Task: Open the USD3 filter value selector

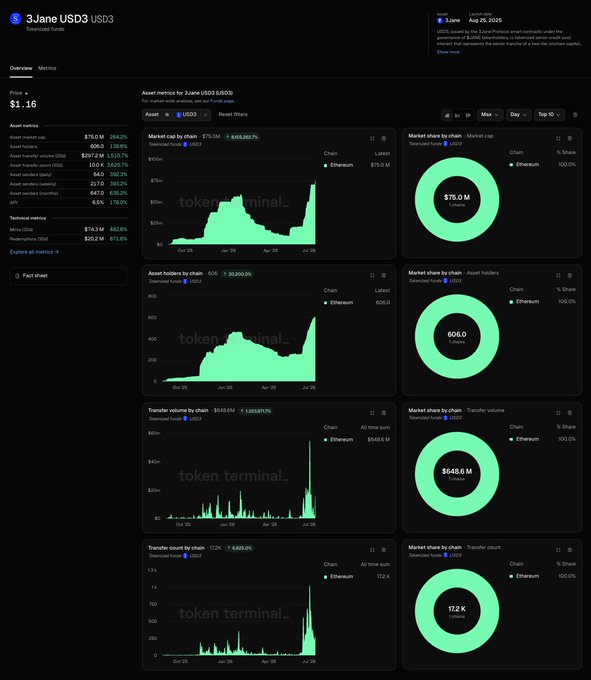Action: pyautogui.click(x=186, y=114)
